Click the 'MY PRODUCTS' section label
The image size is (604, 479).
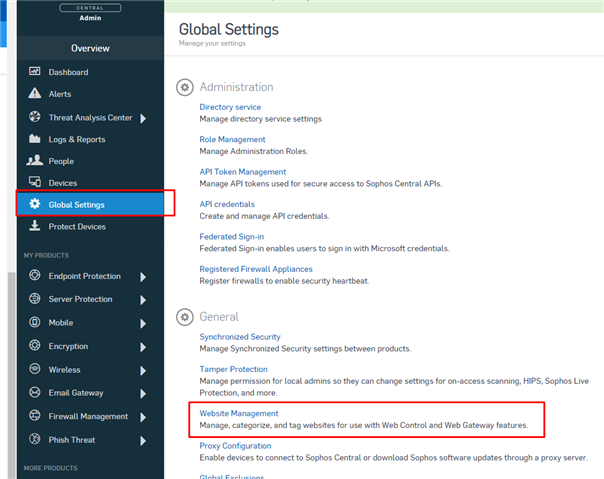pos(46,255)
